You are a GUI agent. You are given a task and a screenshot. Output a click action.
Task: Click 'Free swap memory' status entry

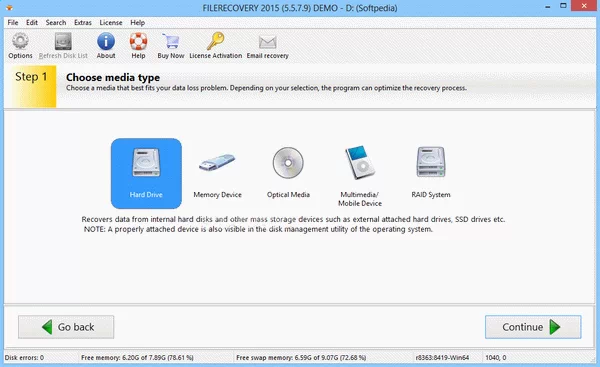(301, 358)
